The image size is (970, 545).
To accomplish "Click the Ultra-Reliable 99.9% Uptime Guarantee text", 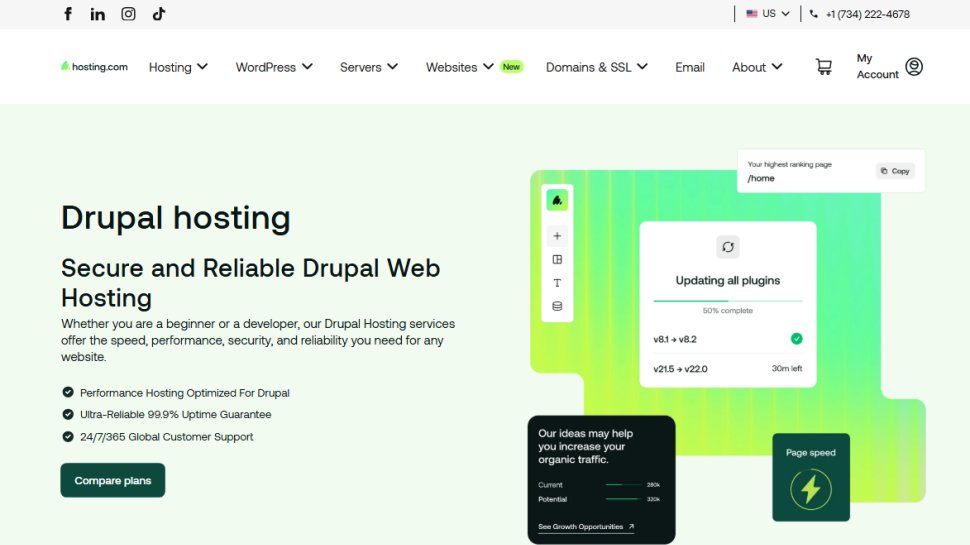I will [175, 414].
